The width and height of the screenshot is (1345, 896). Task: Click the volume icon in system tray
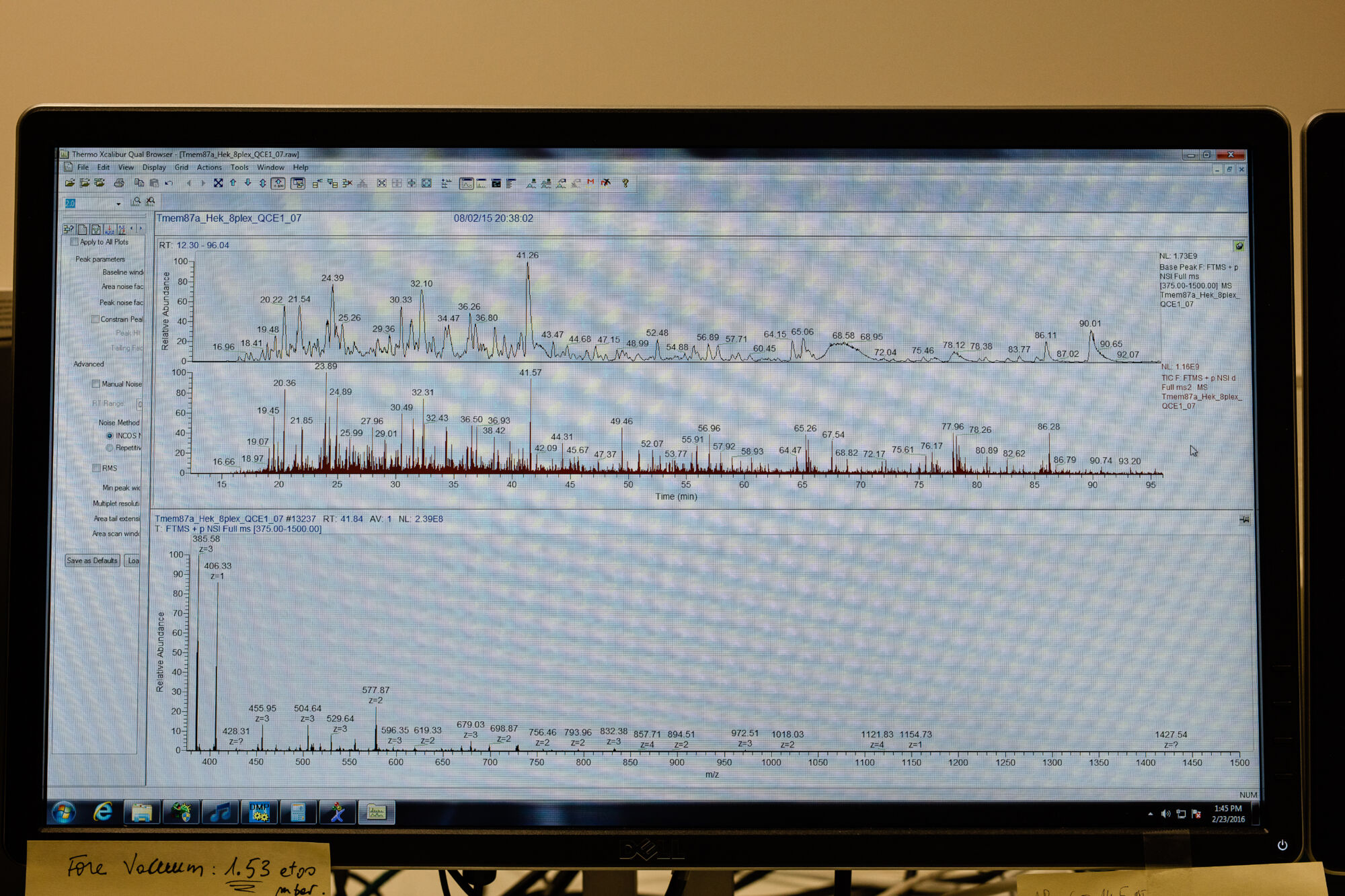(1165, 814)
